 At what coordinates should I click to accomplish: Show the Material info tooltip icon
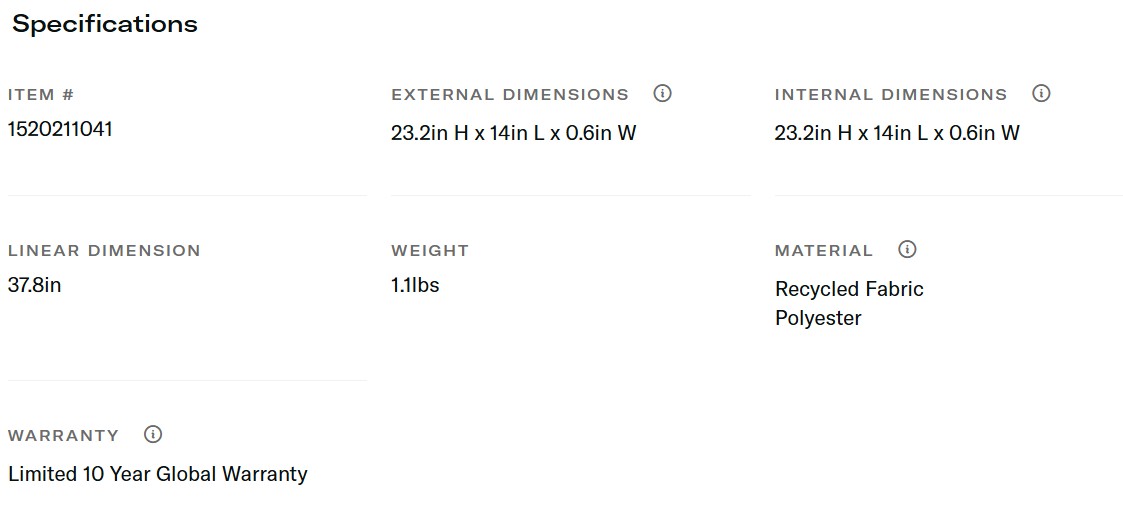click(907, 249)
